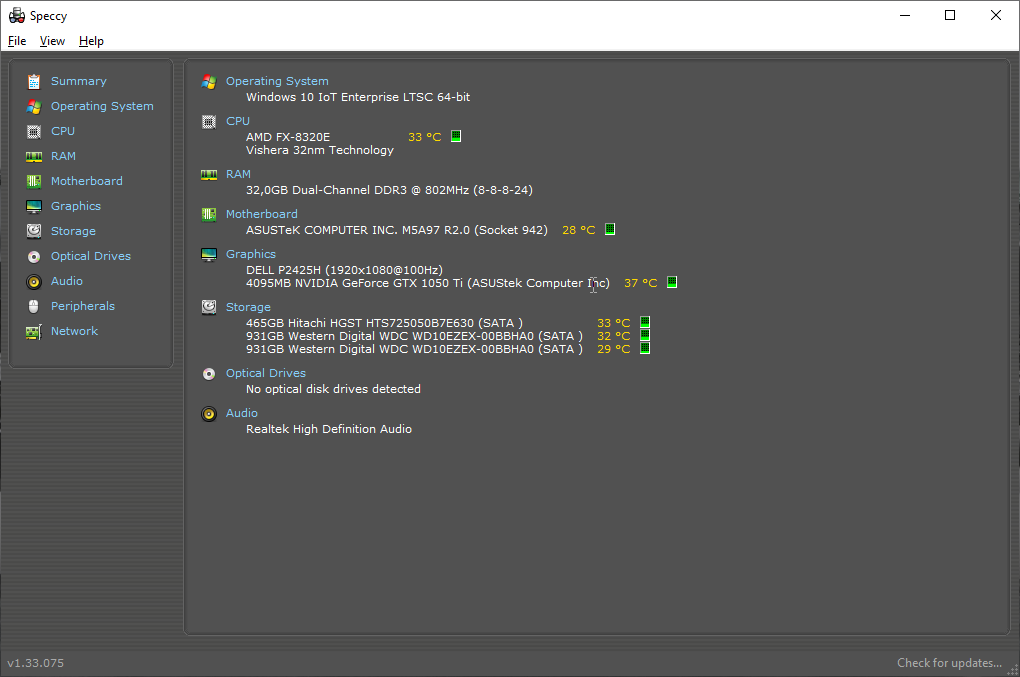Click the RAM stick icon in sidebar
1020x677 pixels.
pyautogui.click(x=34, y=157)
